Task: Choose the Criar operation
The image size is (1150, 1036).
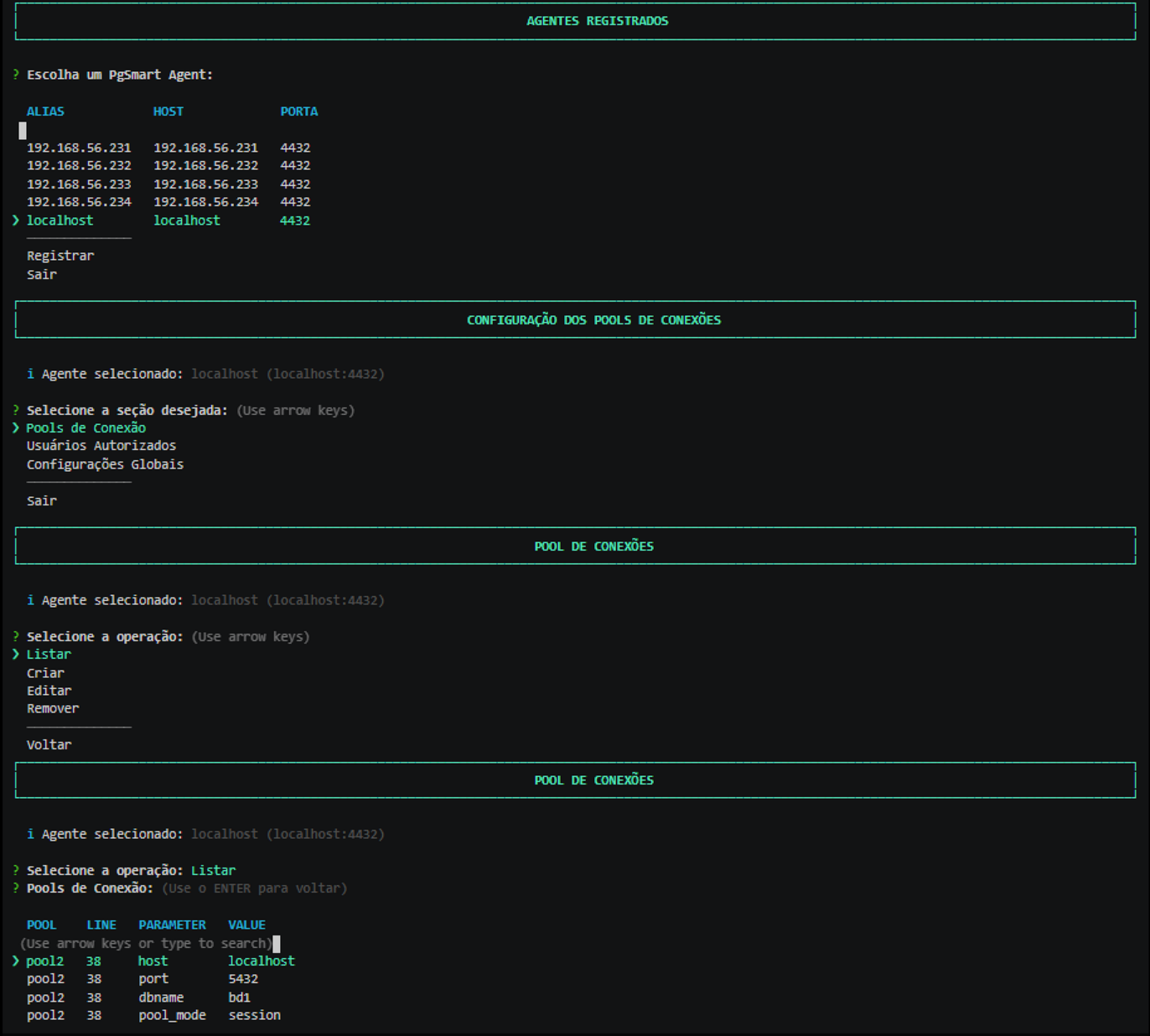Action: (x=45, y=673)
